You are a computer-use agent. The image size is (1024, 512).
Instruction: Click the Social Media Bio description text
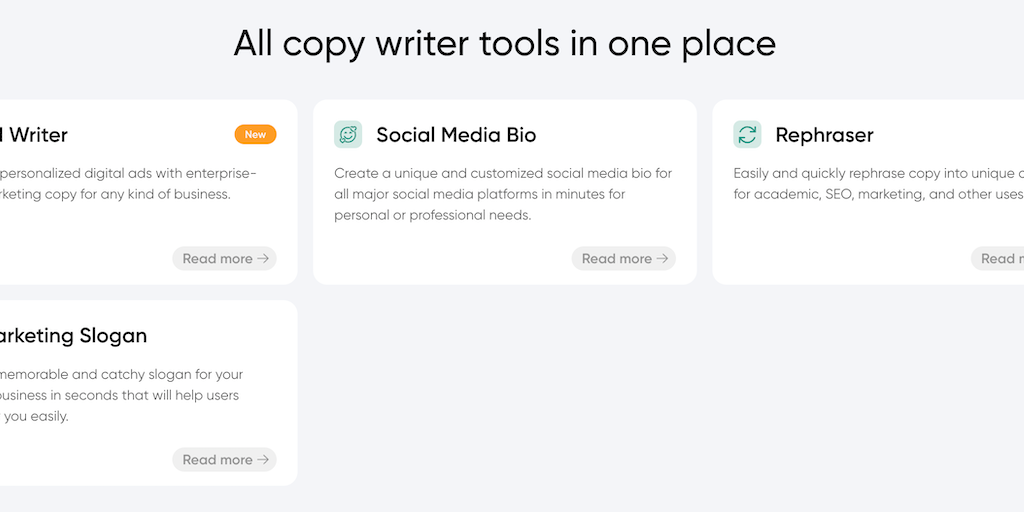(503, 194)
